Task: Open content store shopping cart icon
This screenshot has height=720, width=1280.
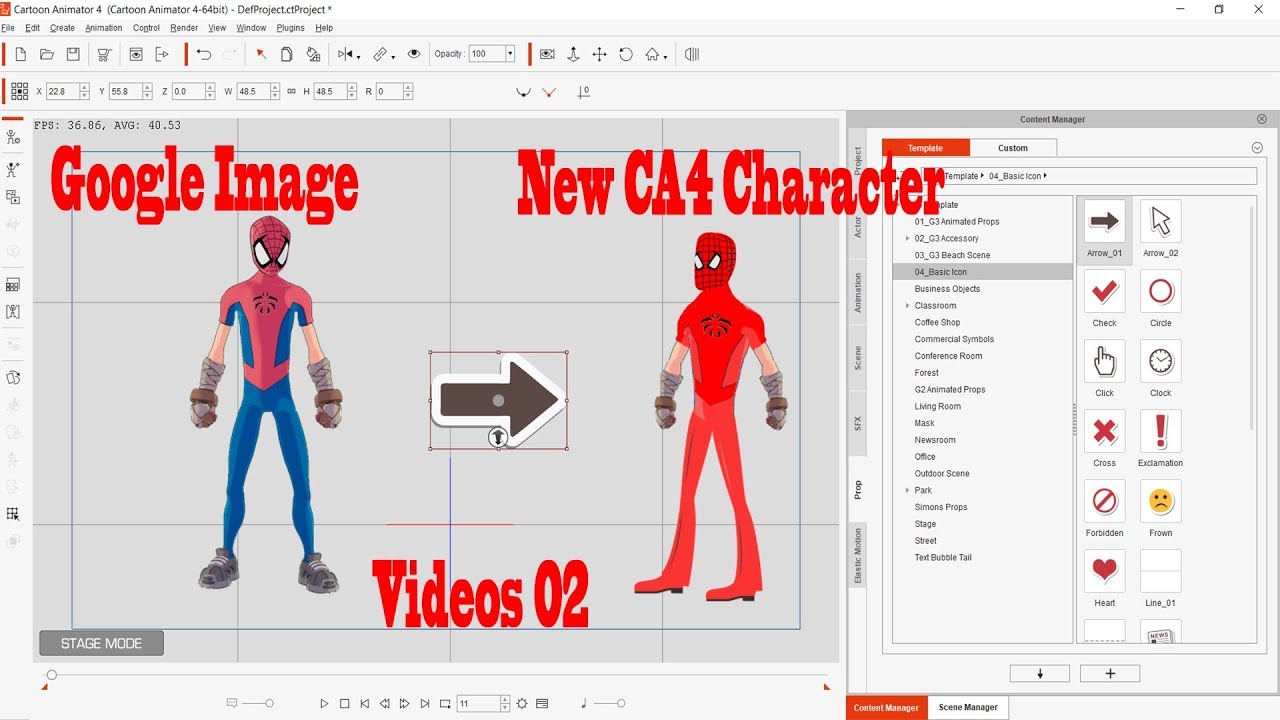Action: [104, 54]
